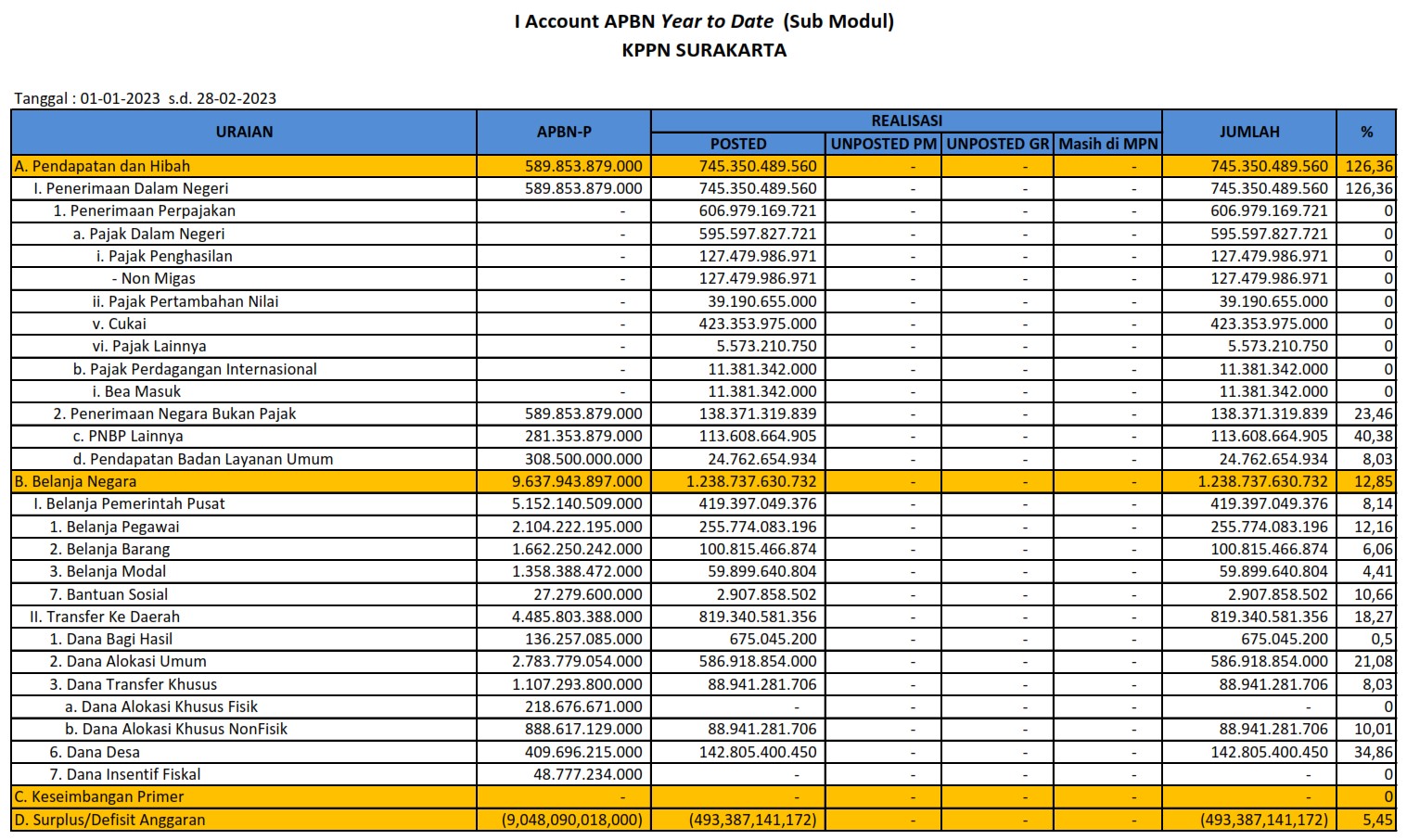Select percentage 34,86 for Dana Desa
This screenshot has height=840, width=1407.
1373,752
